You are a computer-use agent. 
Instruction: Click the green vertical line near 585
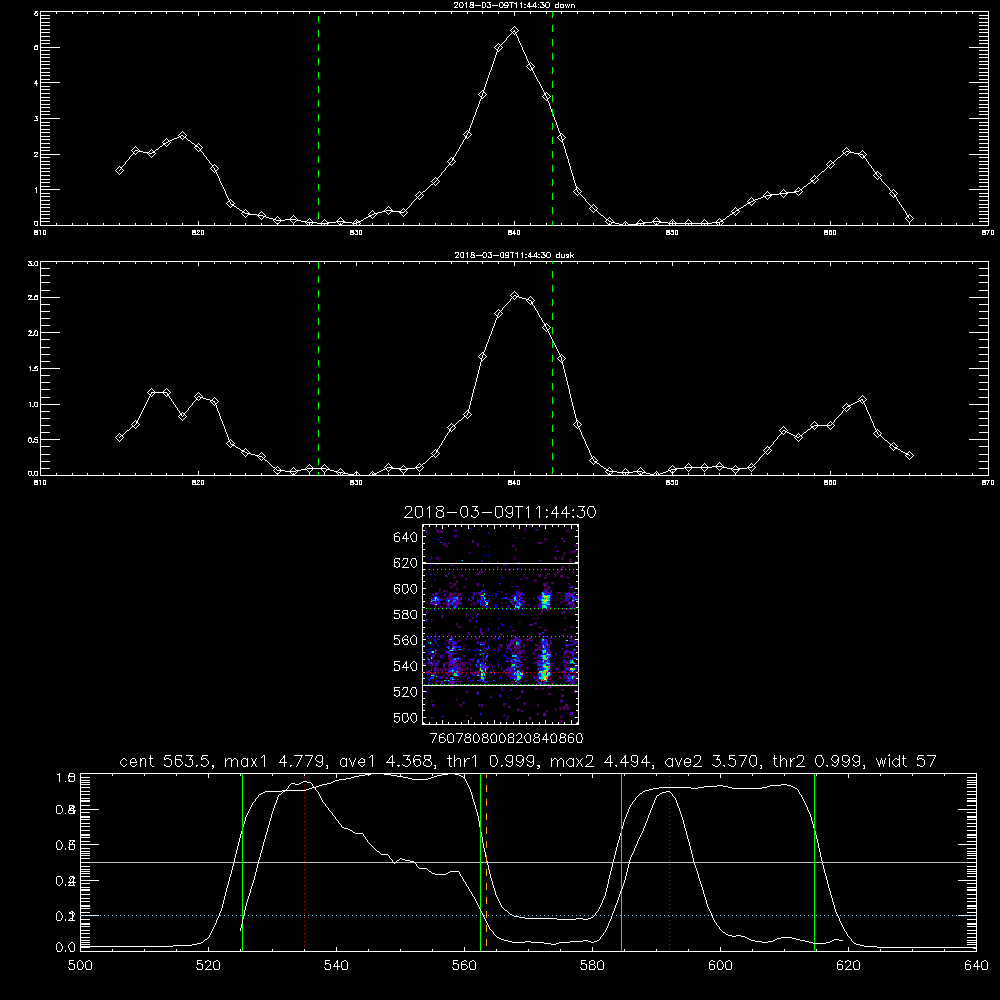(x=621, y=861)
